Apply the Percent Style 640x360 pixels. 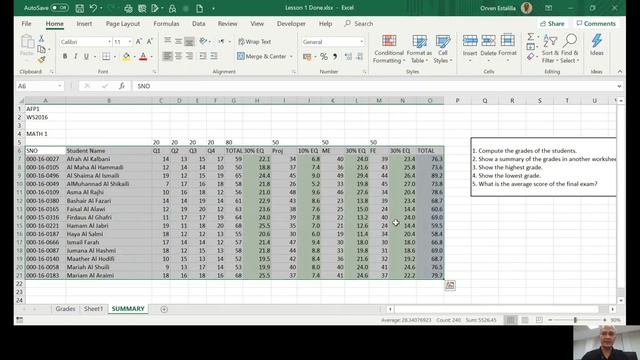pos(324,56)
